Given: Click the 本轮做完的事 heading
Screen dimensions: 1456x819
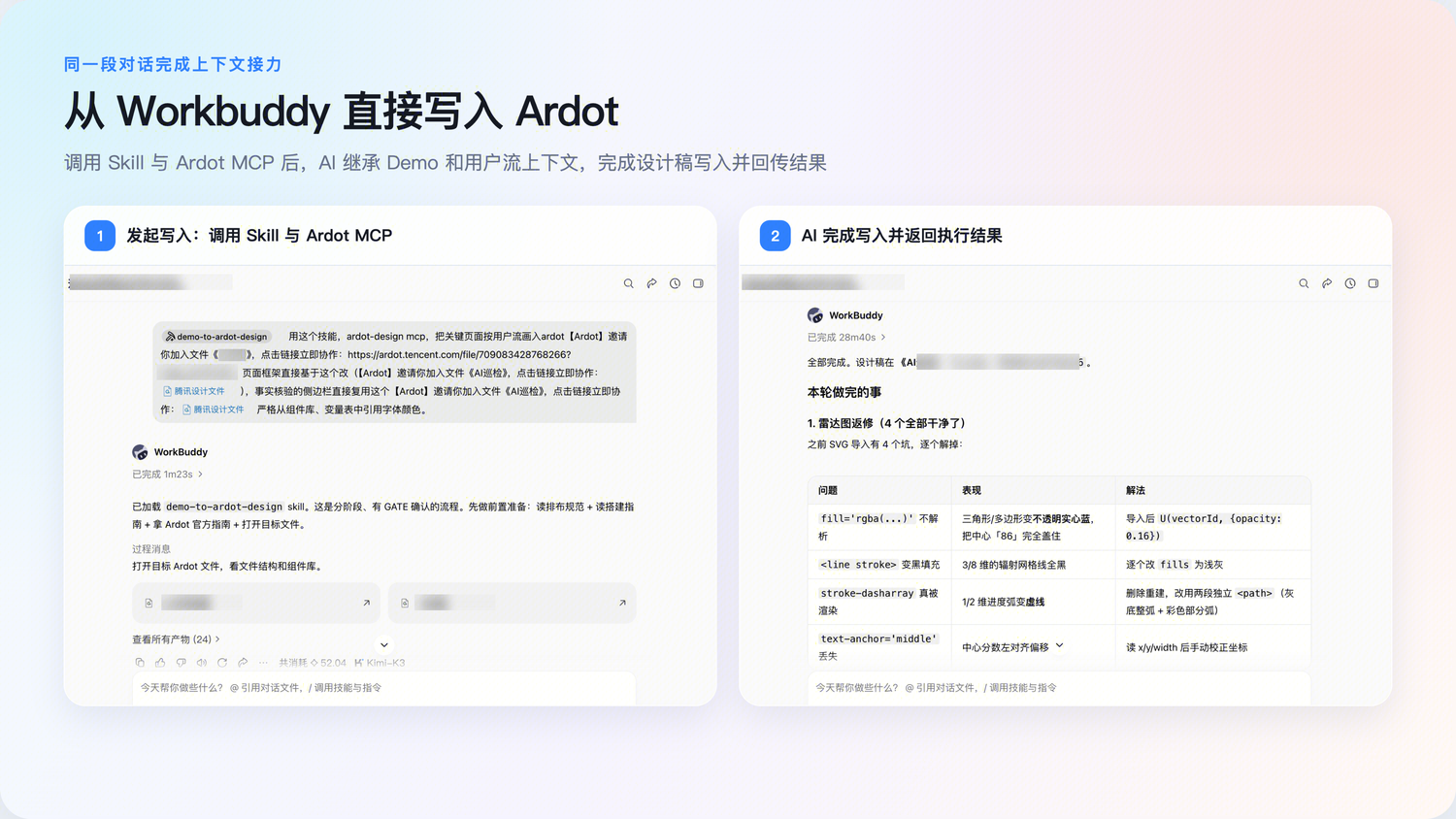Looking at the screenshot, I should click(x=844, y=393).
